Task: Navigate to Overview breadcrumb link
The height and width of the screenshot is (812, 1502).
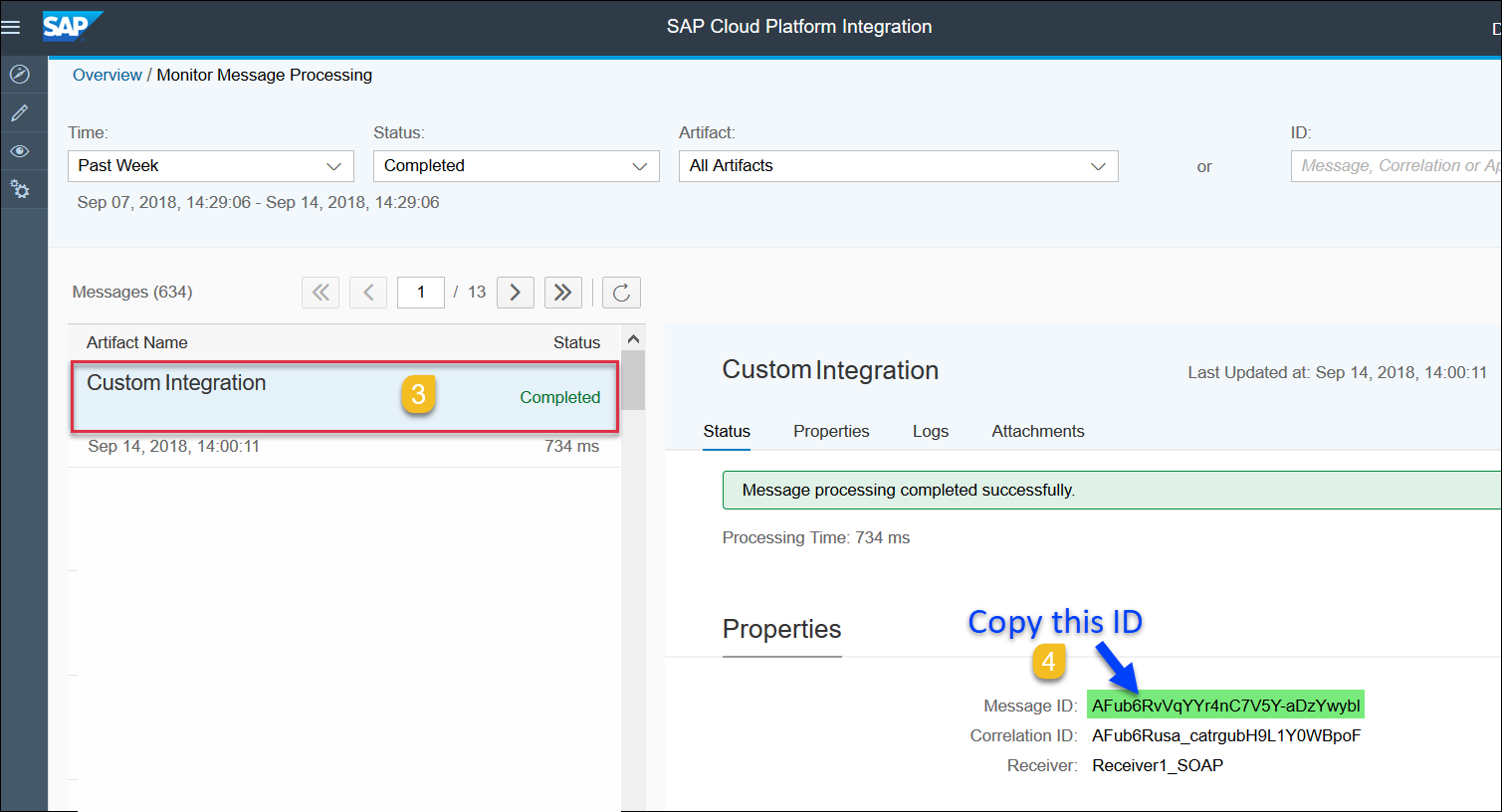Action: pyautogui.click(x=107, y=75)
